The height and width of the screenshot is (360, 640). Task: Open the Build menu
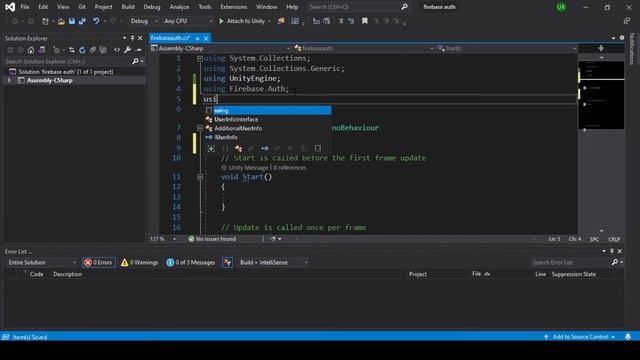point(128,7)
